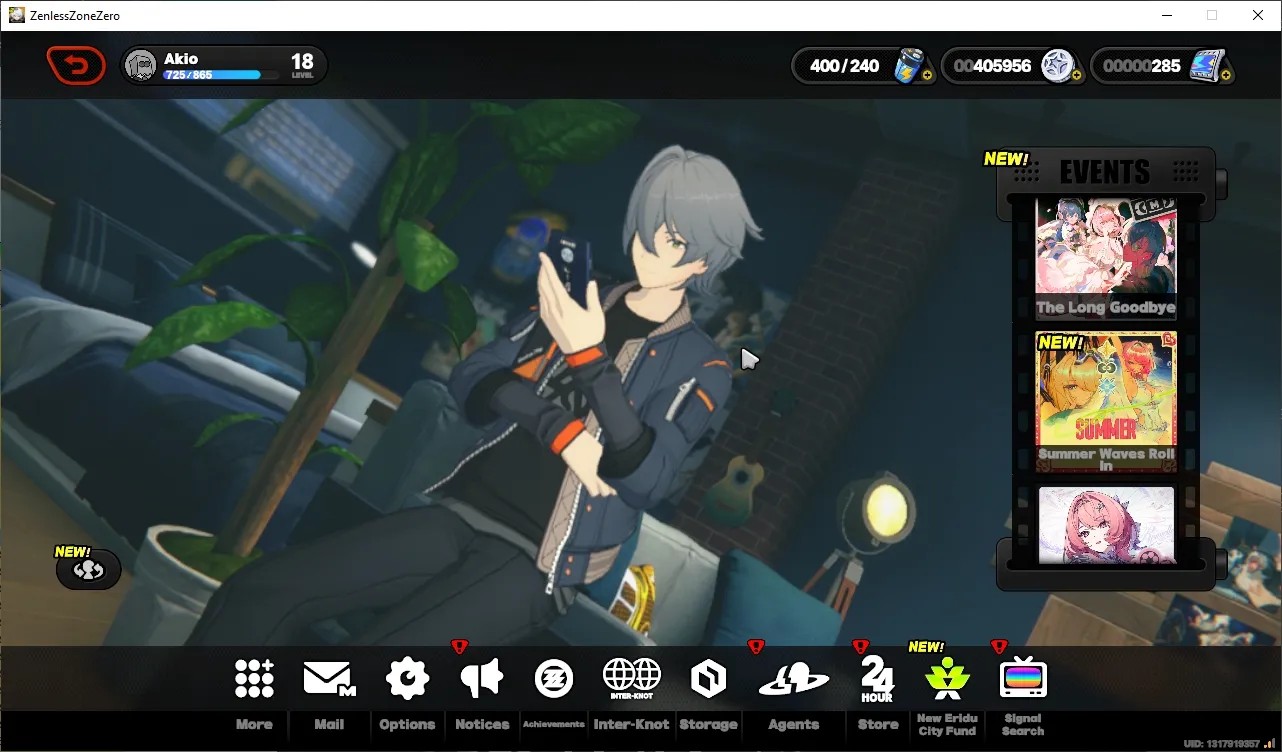
Task: Click the Signal Search label
Action: 1023,725
